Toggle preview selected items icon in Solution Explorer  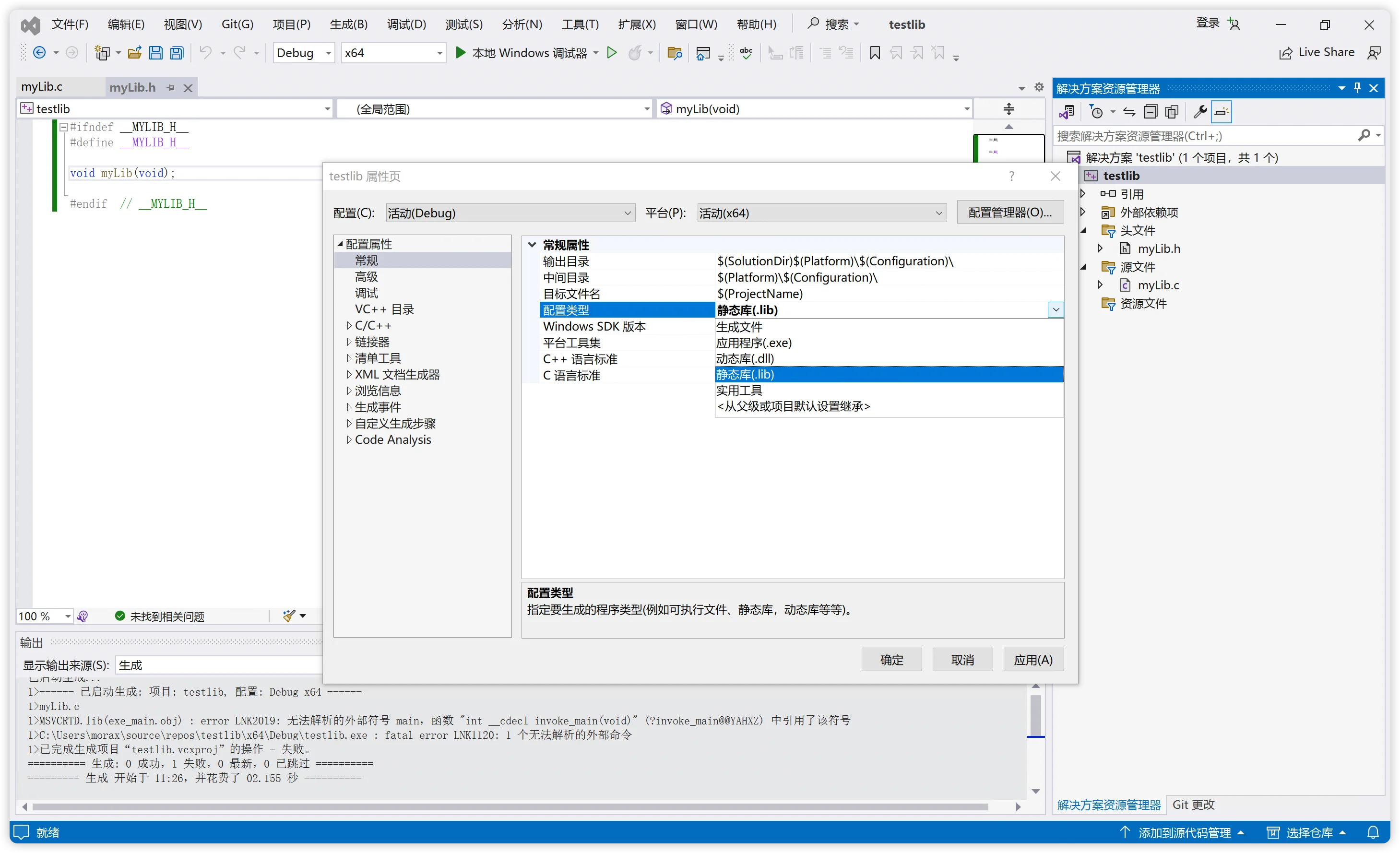[1221, 112]
